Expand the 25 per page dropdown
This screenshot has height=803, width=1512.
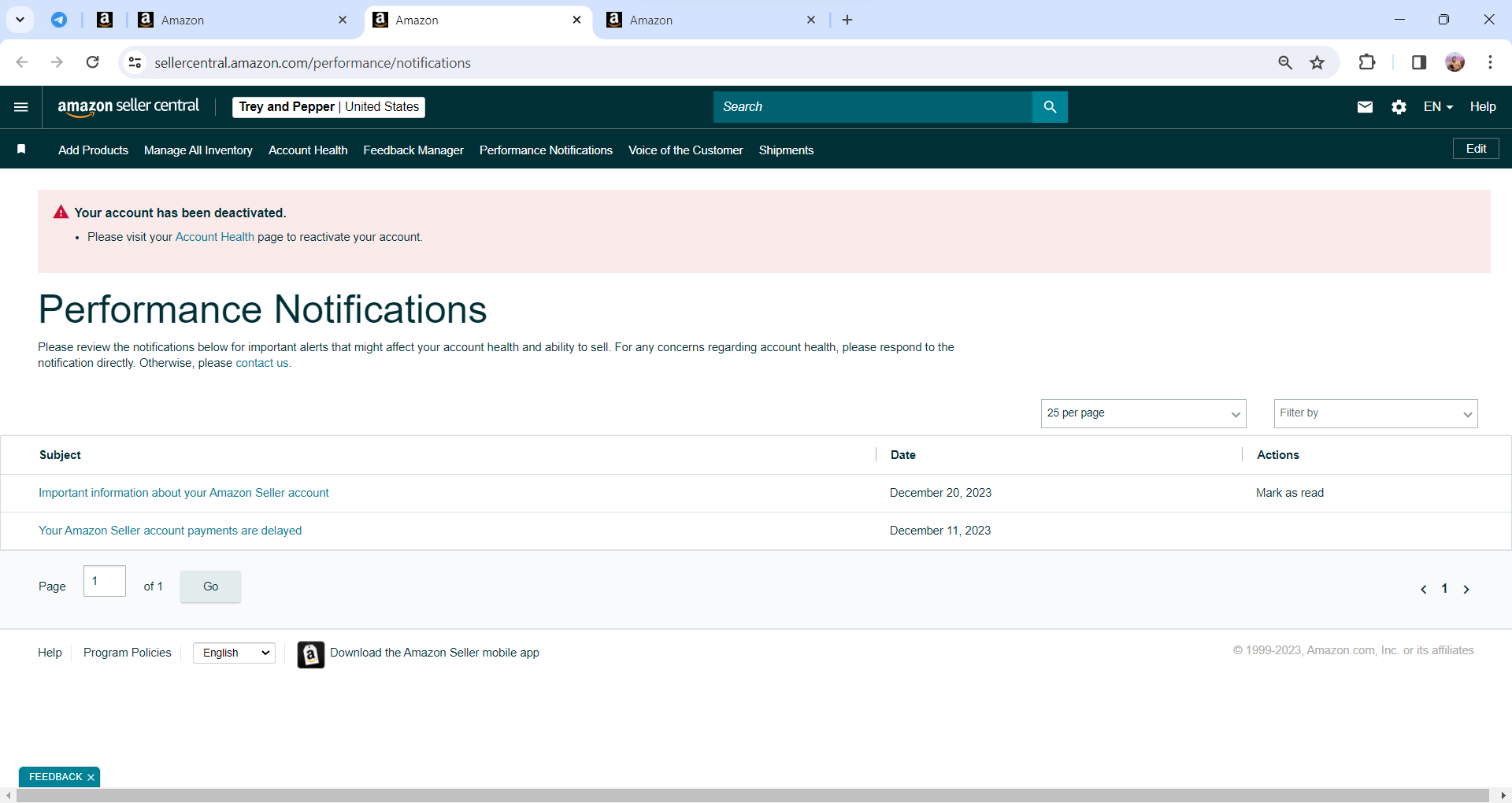coord(1143,413)
